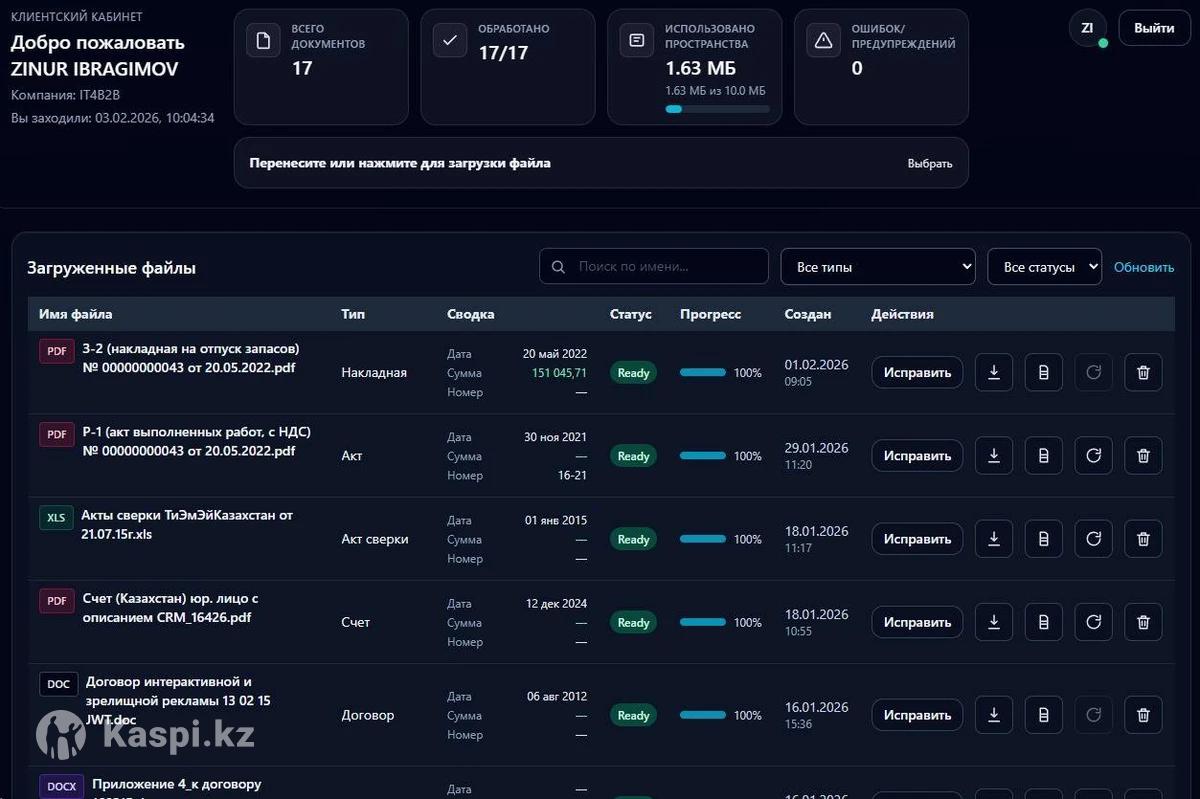Click the ZI user avatar
This screenshot has height=799, width=1200.
(x=1087, y=28)
